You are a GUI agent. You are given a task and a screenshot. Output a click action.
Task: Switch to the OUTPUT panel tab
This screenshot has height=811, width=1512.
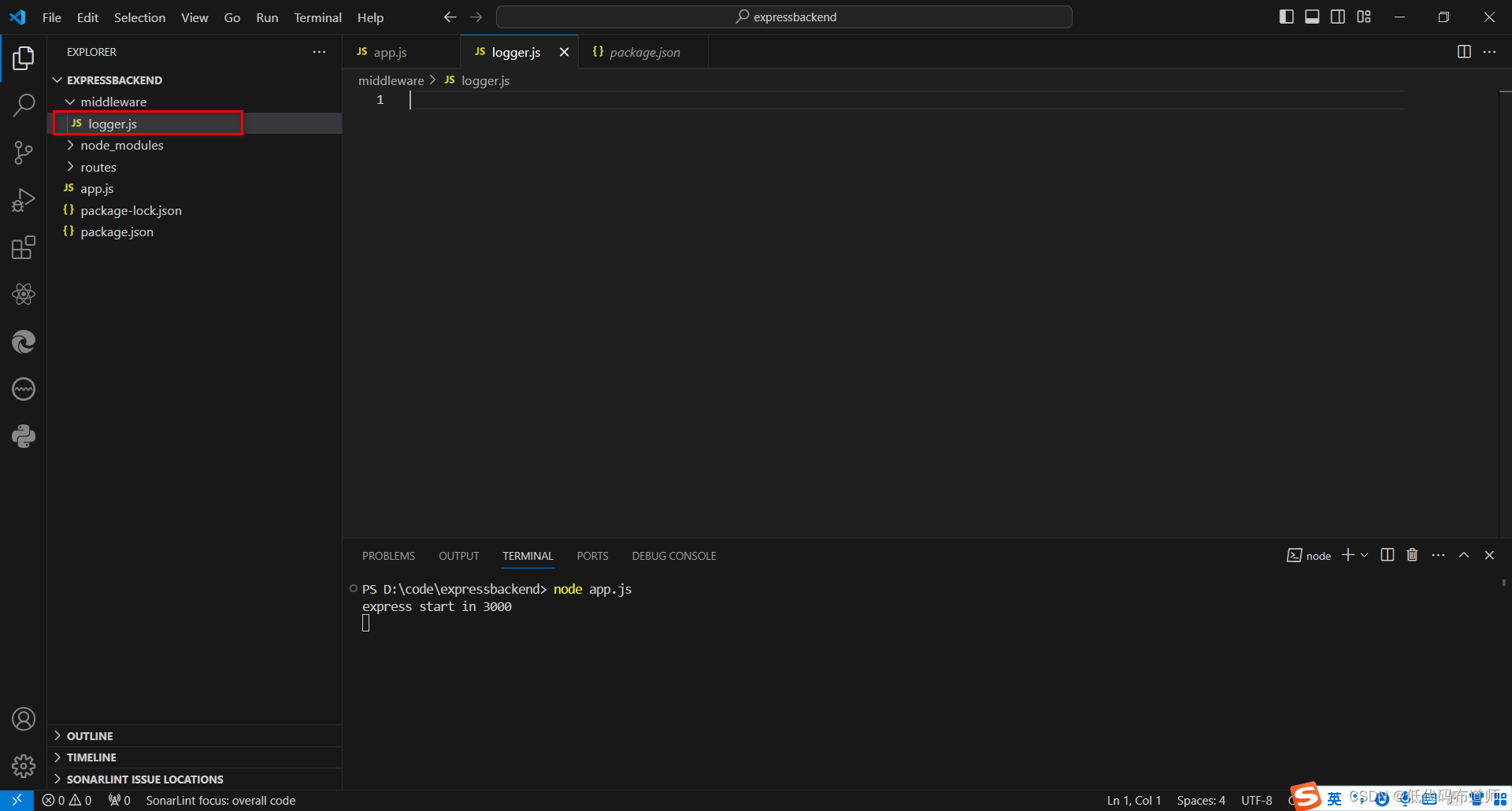tap(459, 556)
